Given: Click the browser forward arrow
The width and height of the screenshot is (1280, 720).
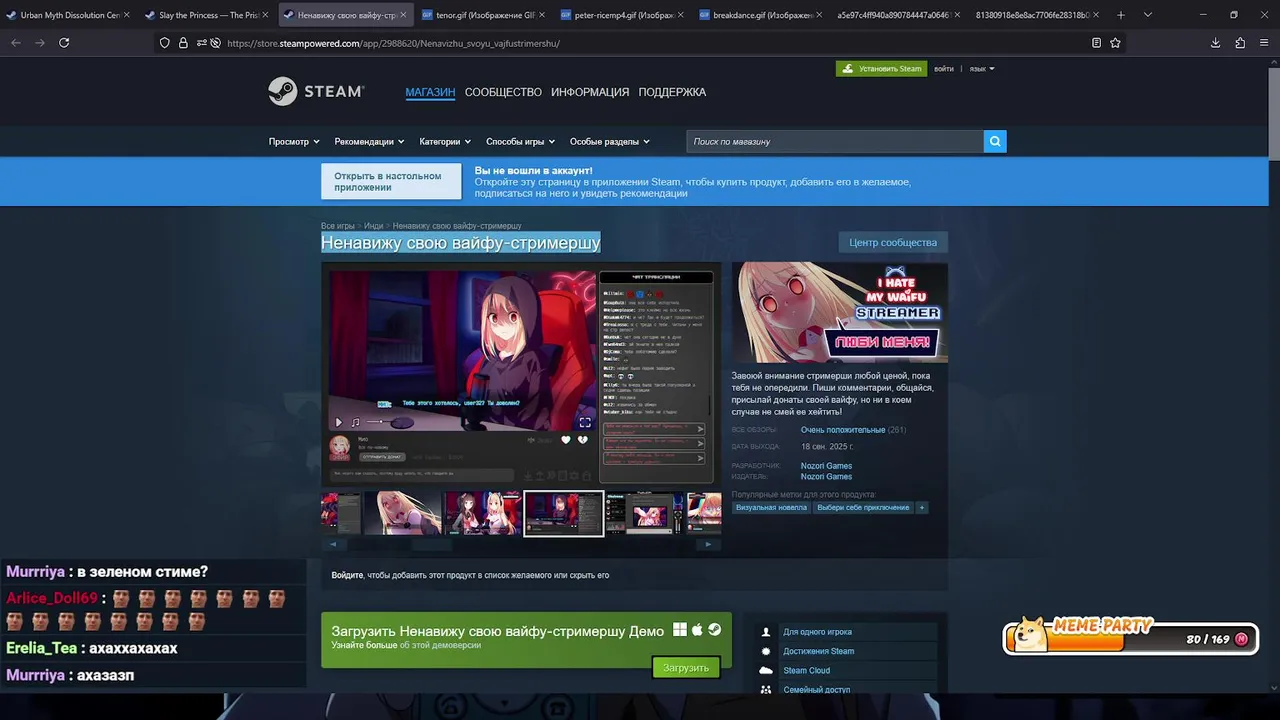Looking at the screenshot, I should [x=40, y=43].
